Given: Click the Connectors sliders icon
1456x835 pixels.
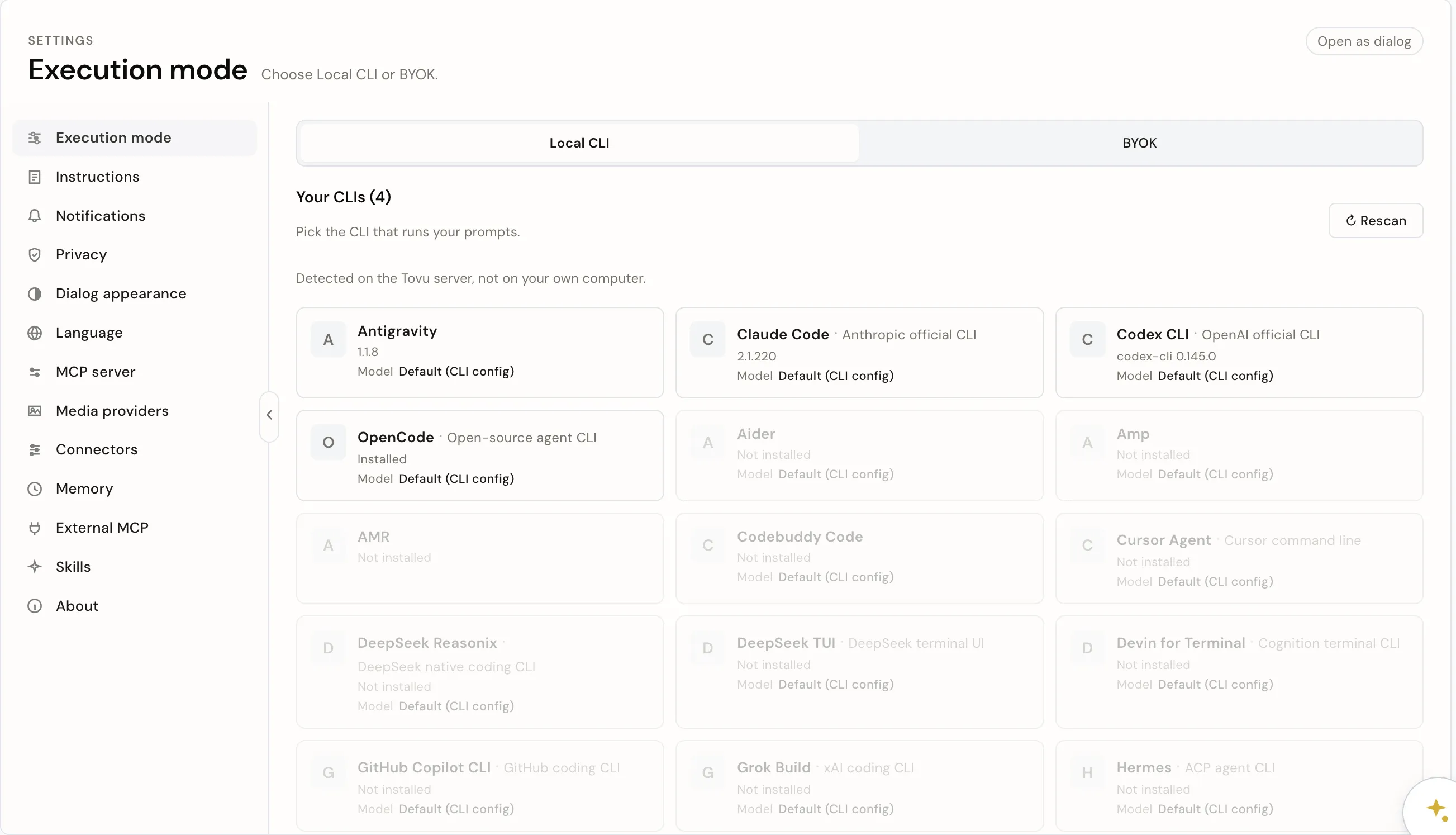Looking at the screenshot, I should 35,449.
